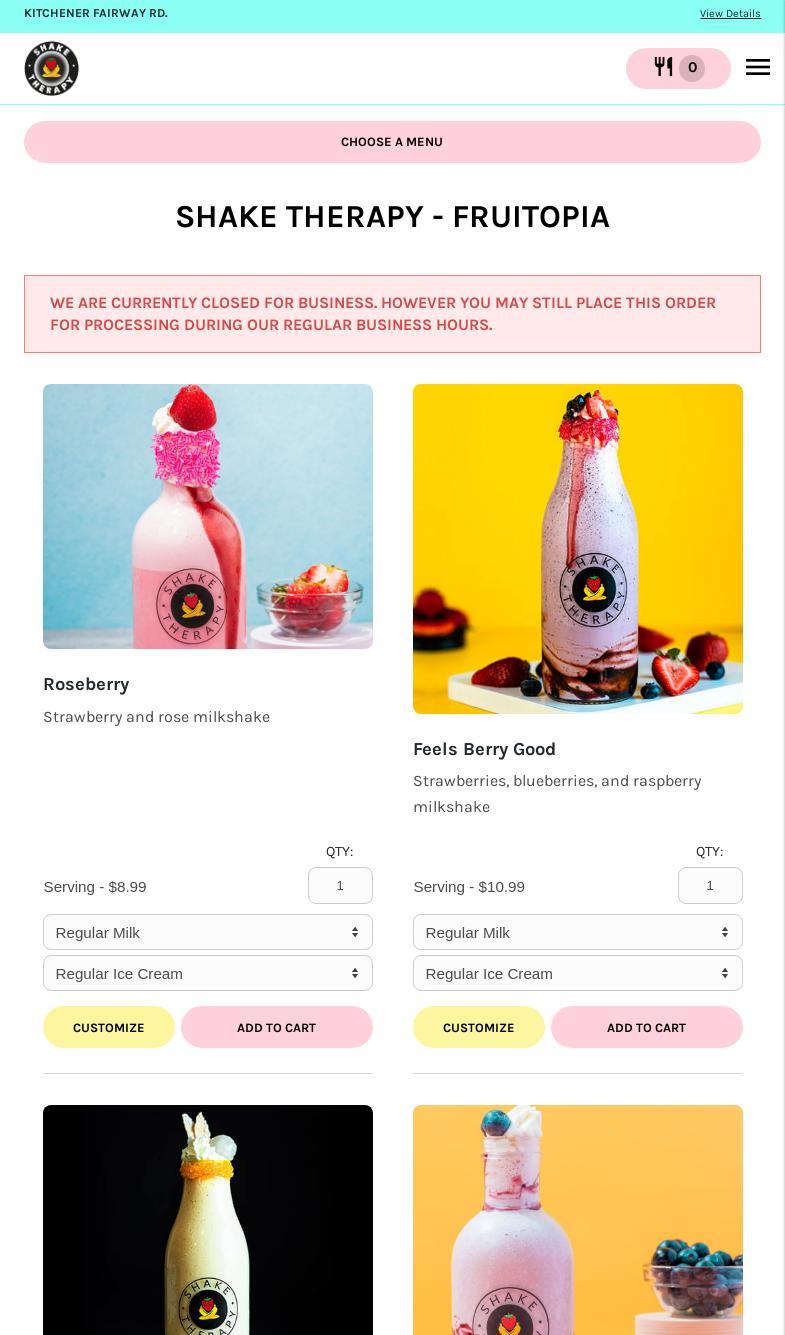The width and height of the screenshot is (785, 1335).
Task: Expand Roseberry's Regular Ice Cream dropdown
Action: tap(208, 973)
